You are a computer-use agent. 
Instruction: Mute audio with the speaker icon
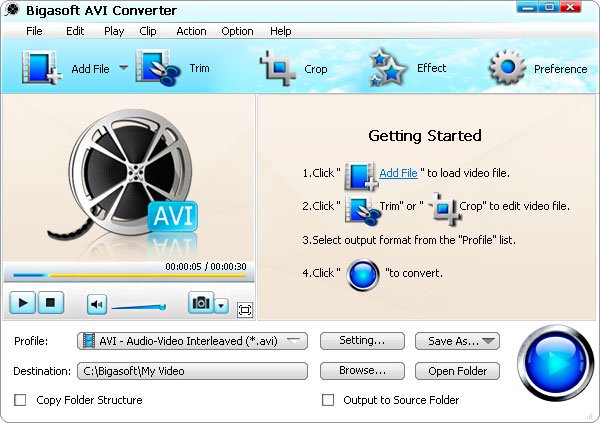point(96,305)
